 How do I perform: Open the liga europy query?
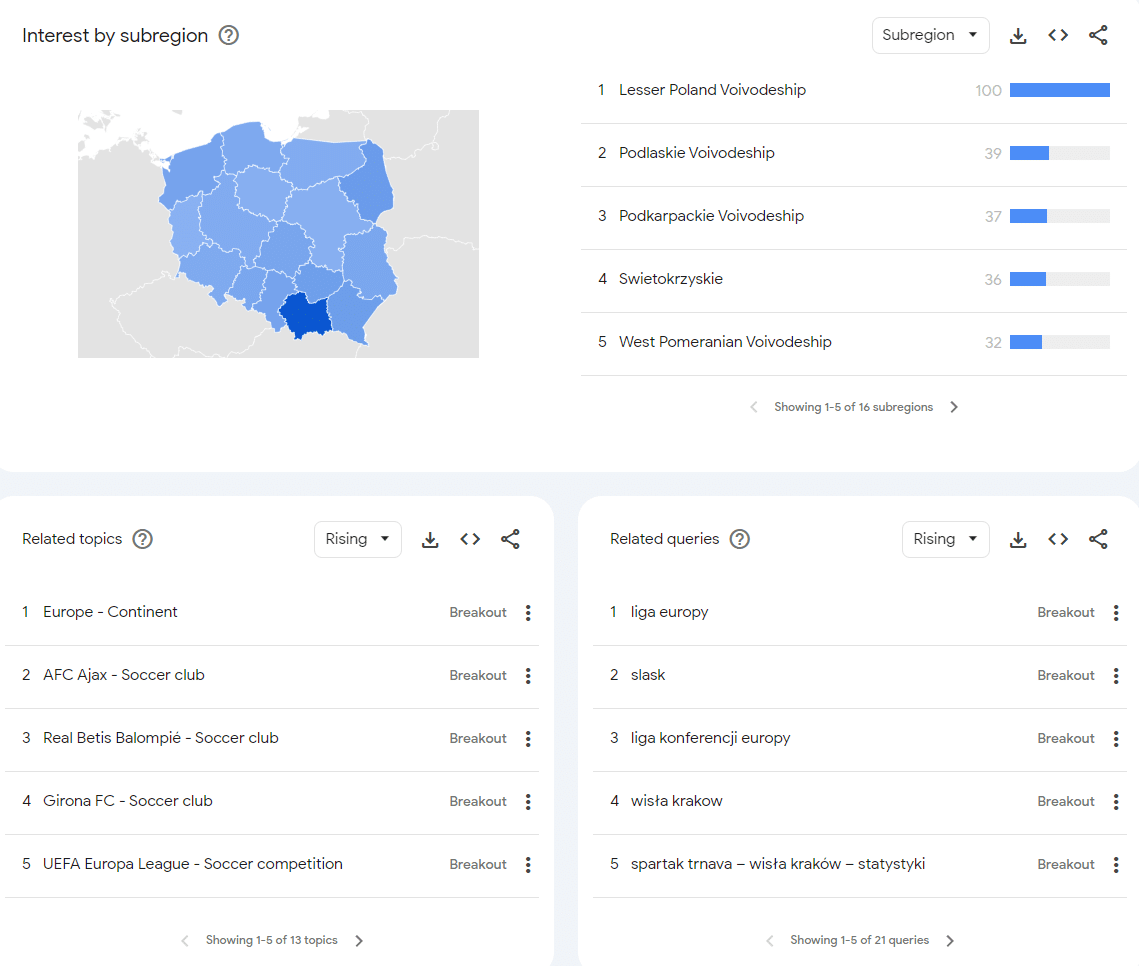coord(669,612)
